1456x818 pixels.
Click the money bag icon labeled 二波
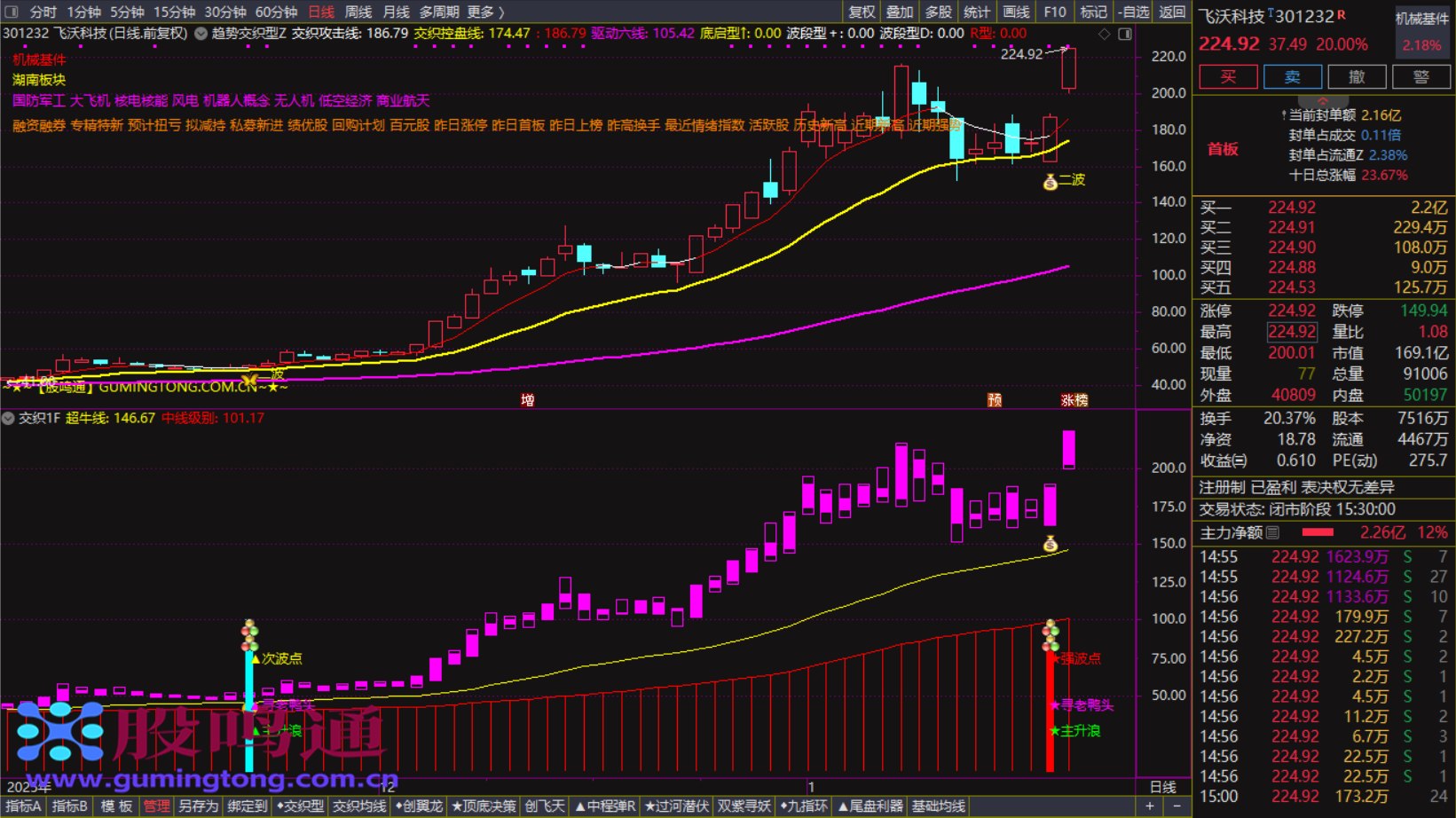coord(1051,182)
